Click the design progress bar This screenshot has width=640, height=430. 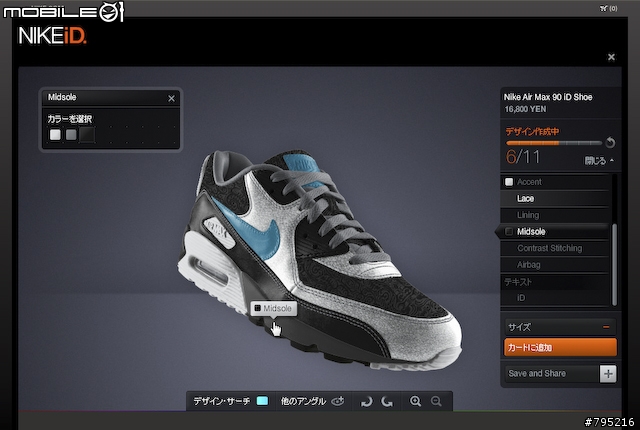coord(554,143)
